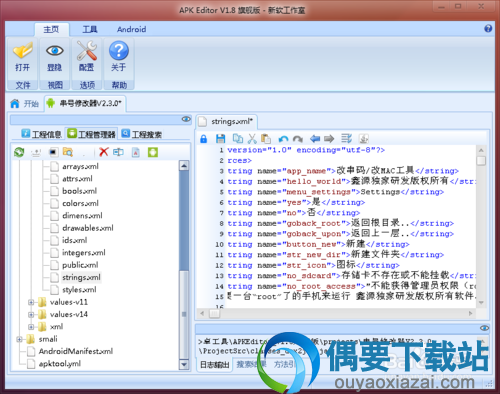Click the editor horizontal scroll left arrow
Viewport: 500px width, 394px height.
coord(202,313)
